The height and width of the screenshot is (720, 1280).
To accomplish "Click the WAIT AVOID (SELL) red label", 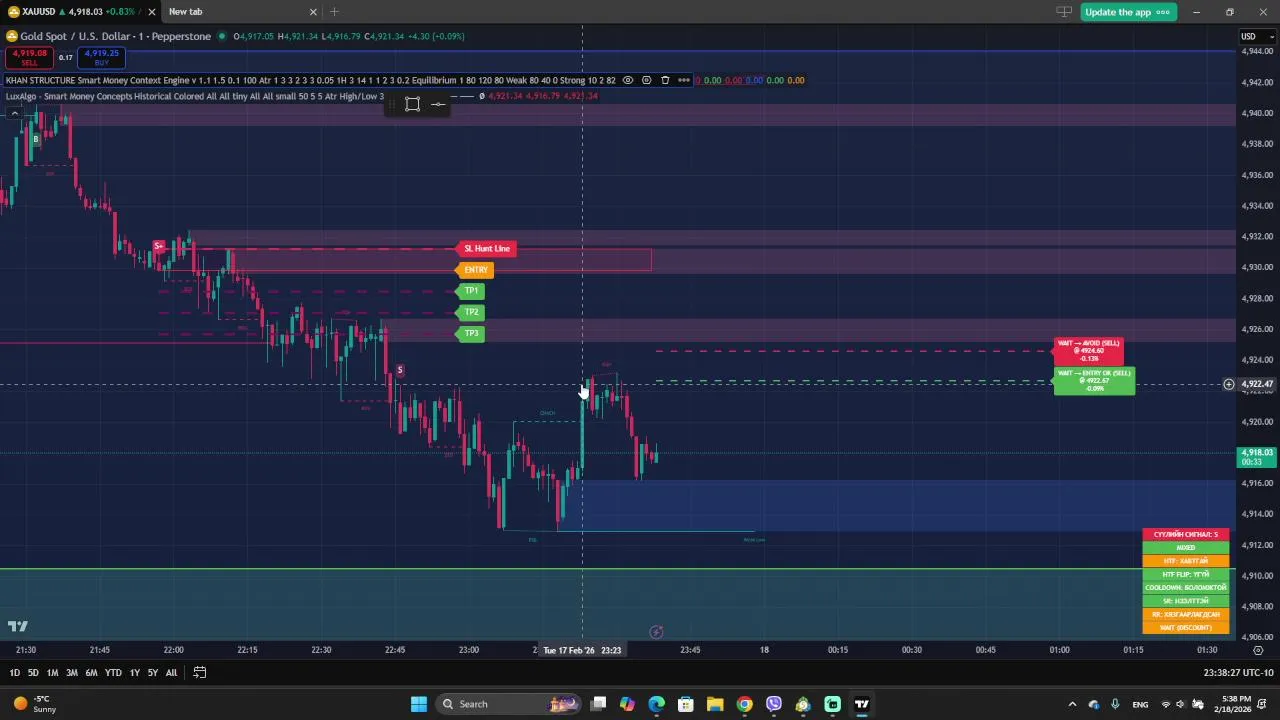I will point(1089,351).
